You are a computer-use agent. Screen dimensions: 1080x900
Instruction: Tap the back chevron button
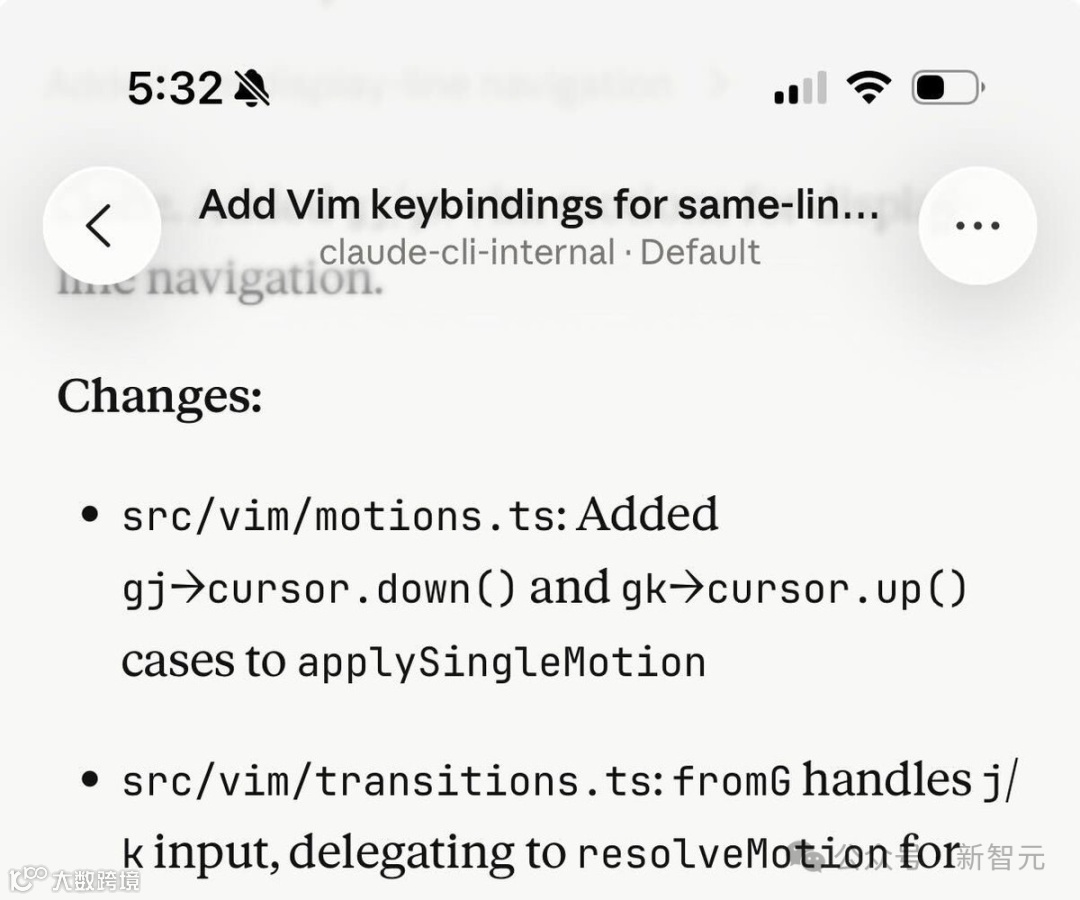[101, 226]
